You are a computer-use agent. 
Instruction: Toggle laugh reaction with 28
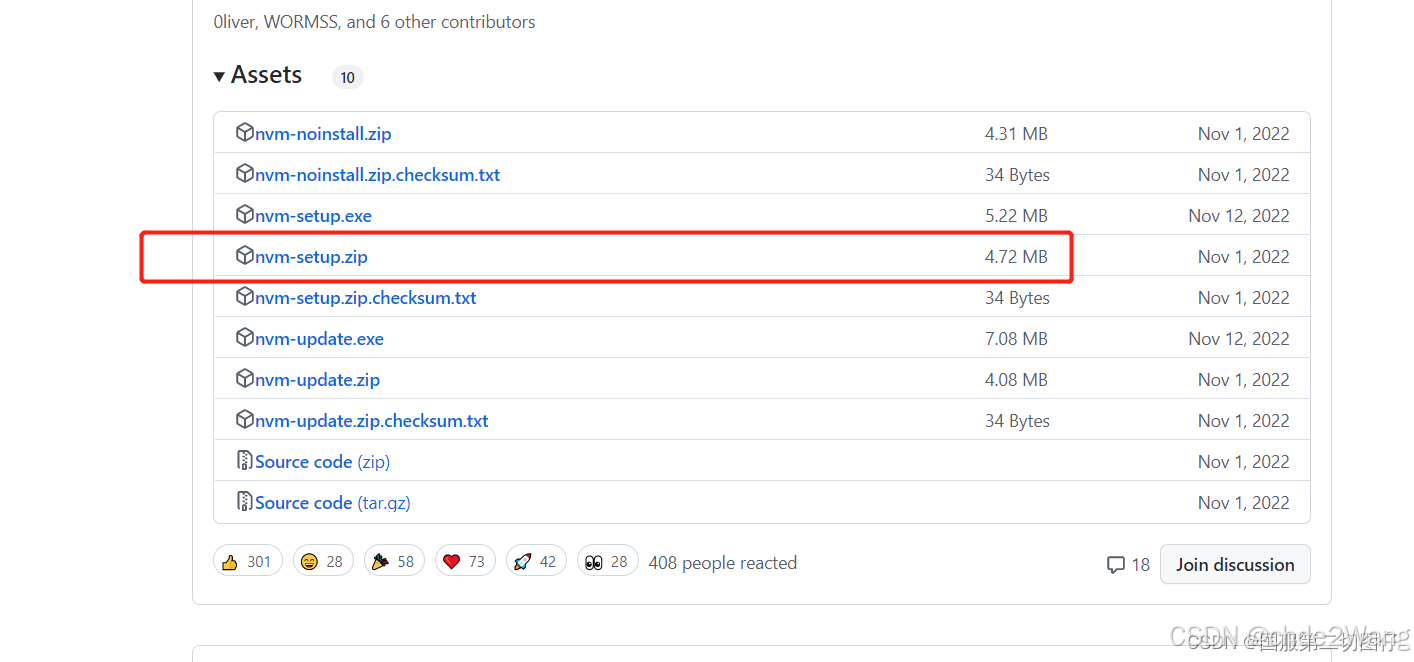tap(323, 561)
